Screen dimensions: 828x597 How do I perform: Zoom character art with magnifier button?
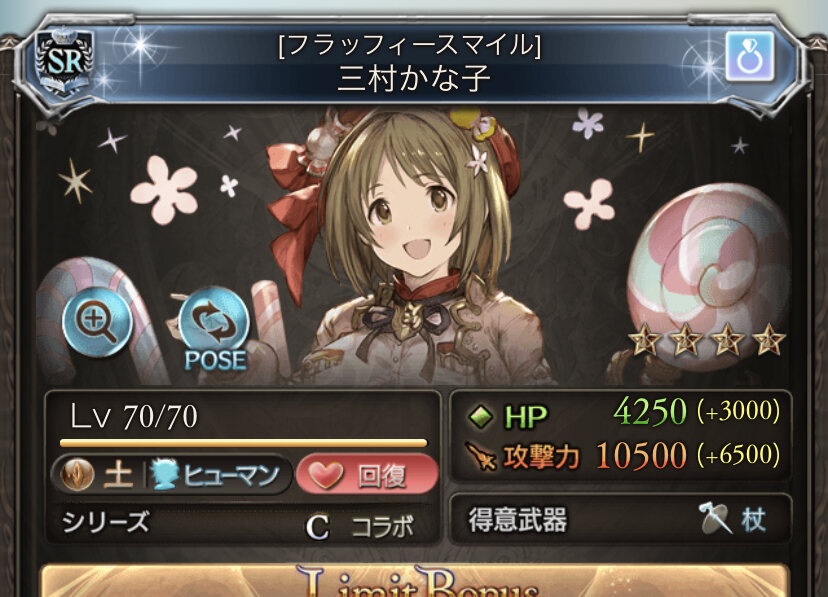point(97,321)
